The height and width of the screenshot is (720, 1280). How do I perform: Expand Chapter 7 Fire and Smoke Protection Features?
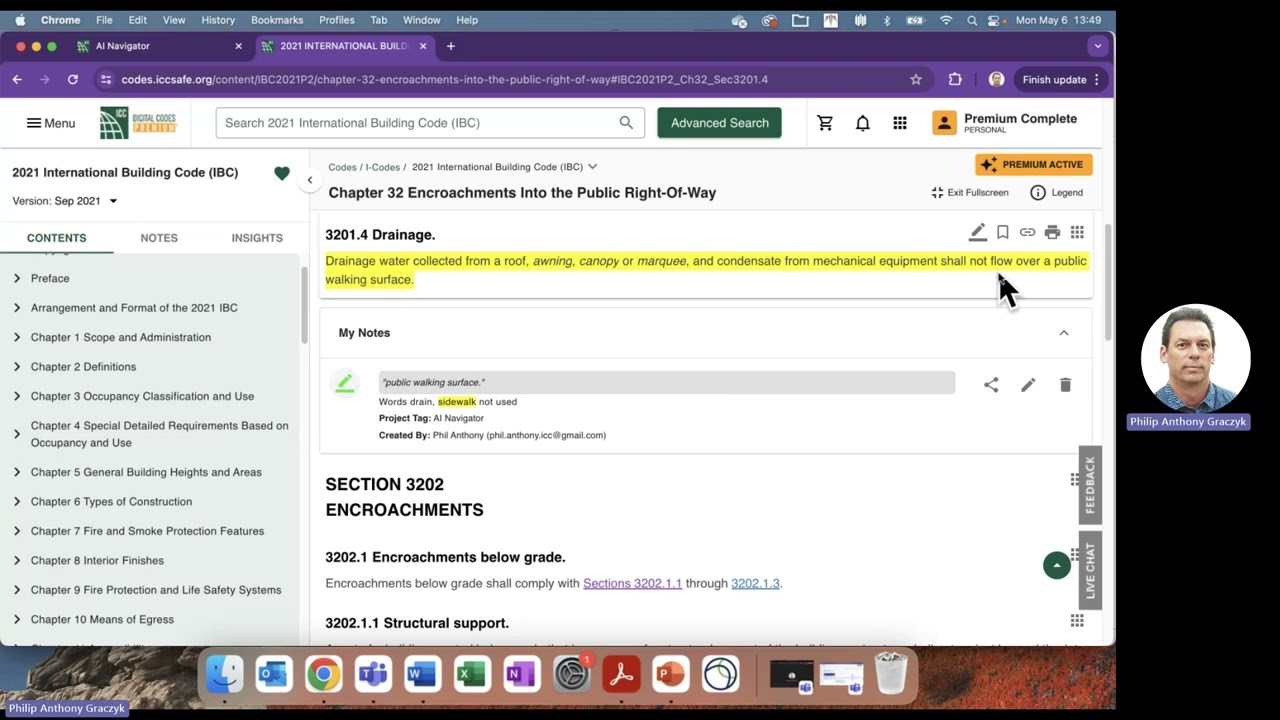click(x=17, y=531)
